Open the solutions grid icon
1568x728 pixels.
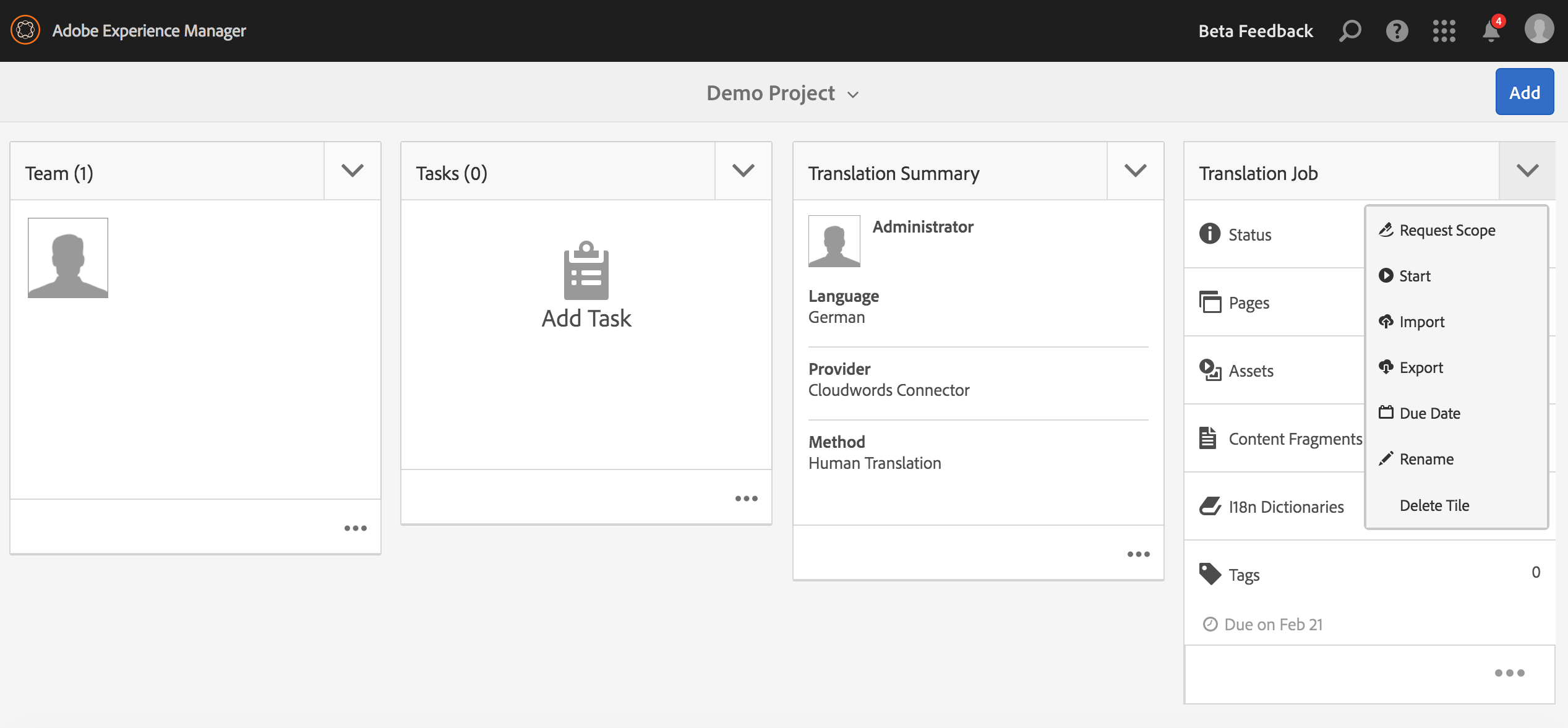pos(1444,30)
